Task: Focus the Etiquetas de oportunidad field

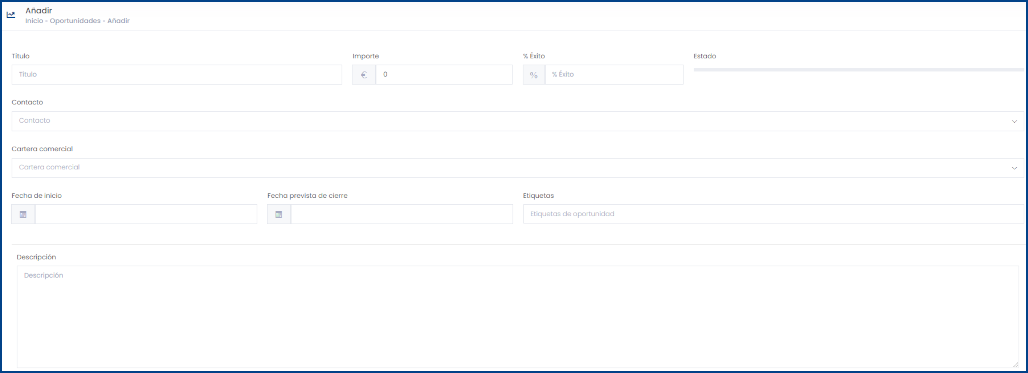Action: (x=774, y=214)
